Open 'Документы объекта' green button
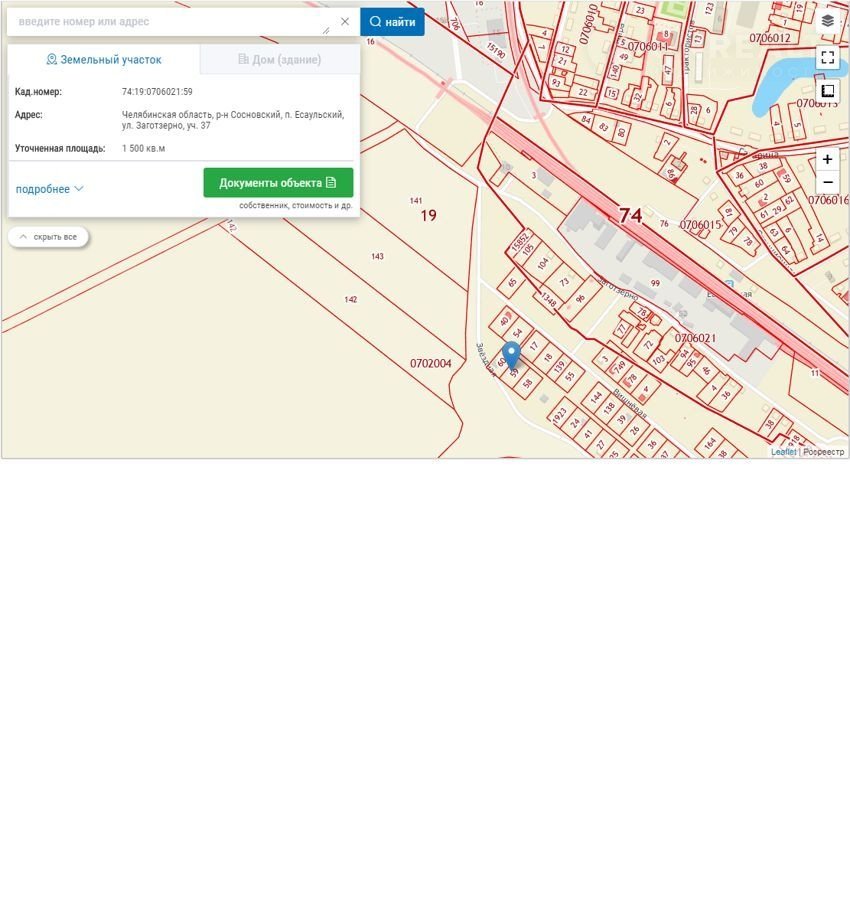850x910 pixels. [x=278, y=183]
